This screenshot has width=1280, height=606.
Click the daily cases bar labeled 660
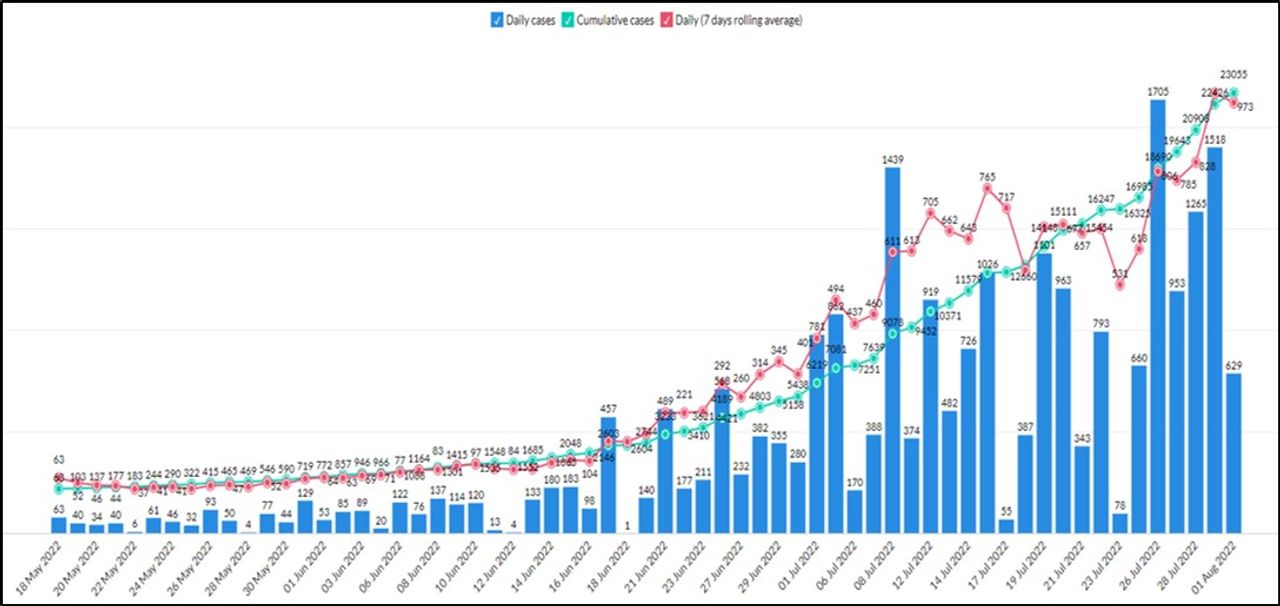pyautogui.click(x=1139, y=448)
